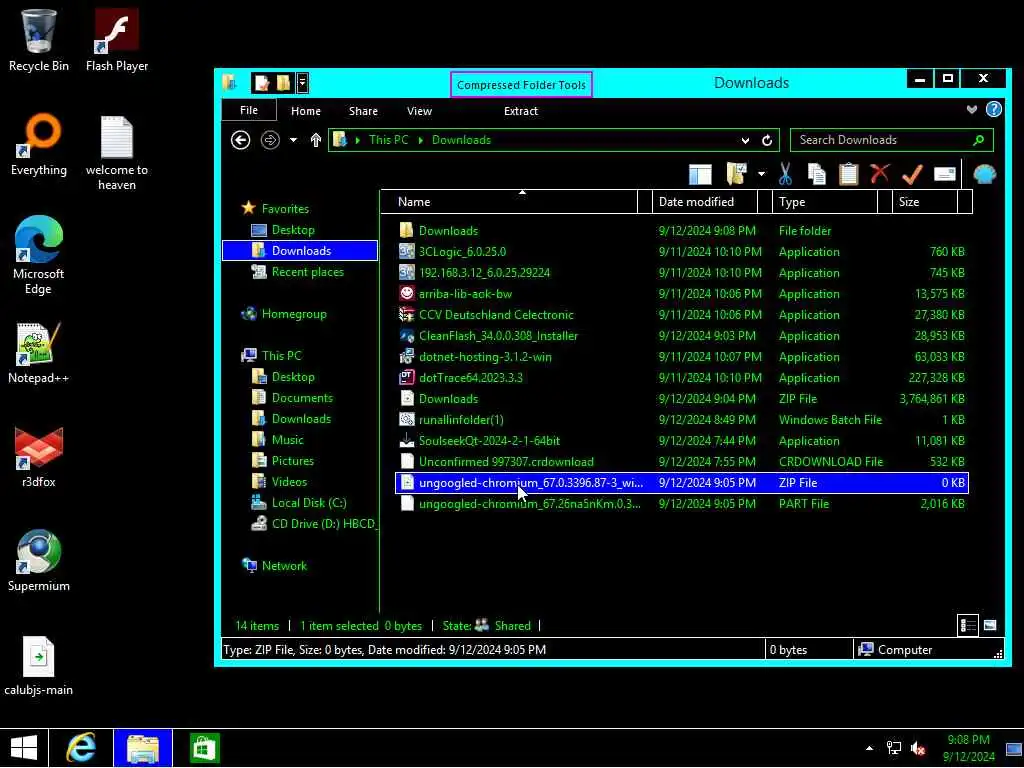Sort files by the Type column header
Viewport: 1024px width, 768px height.
pyautogui.click(x=825, y=202)
